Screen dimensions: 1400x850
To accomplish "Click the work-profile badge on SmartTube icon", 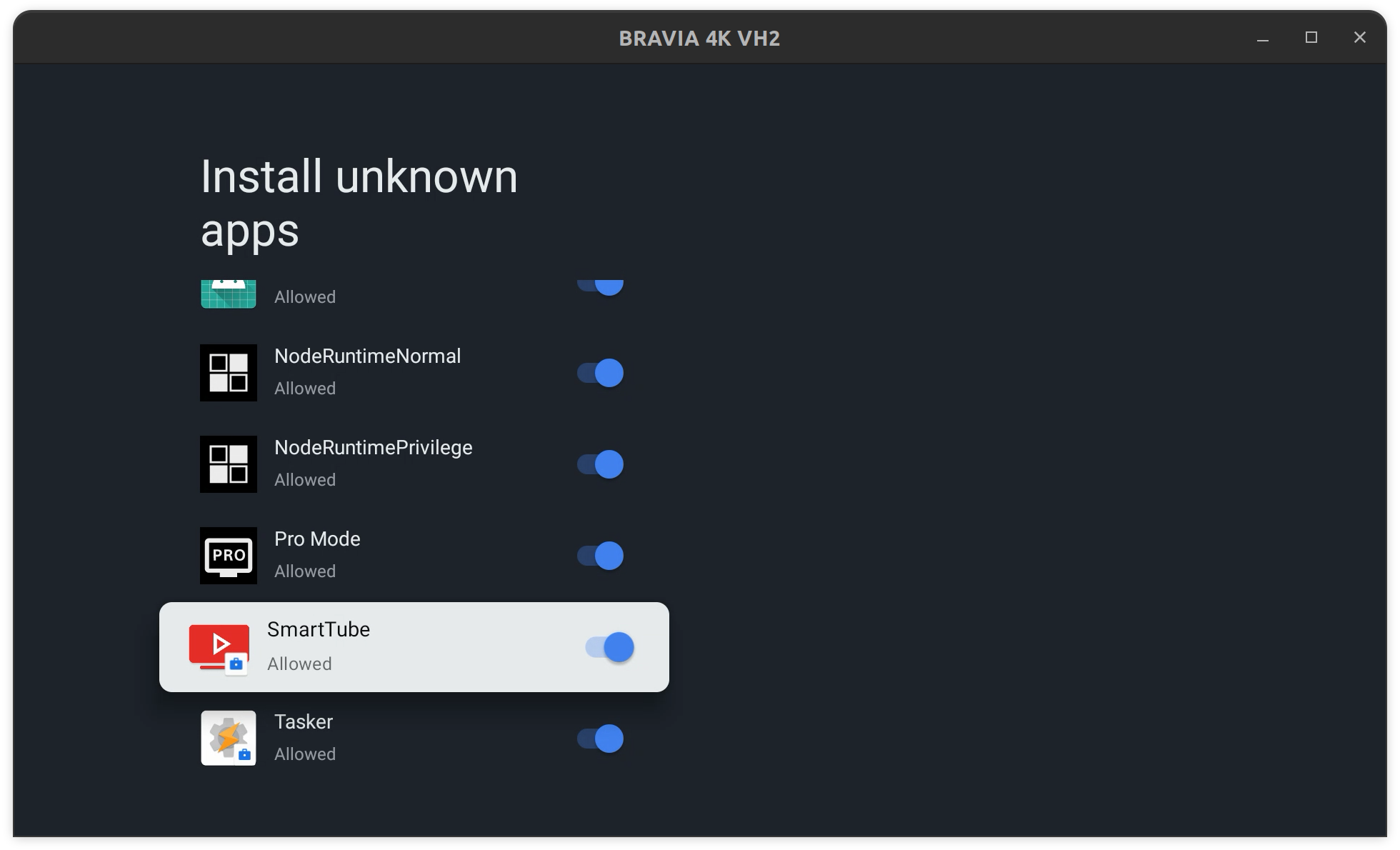I will pyautogui.click(x=238, y=664).
